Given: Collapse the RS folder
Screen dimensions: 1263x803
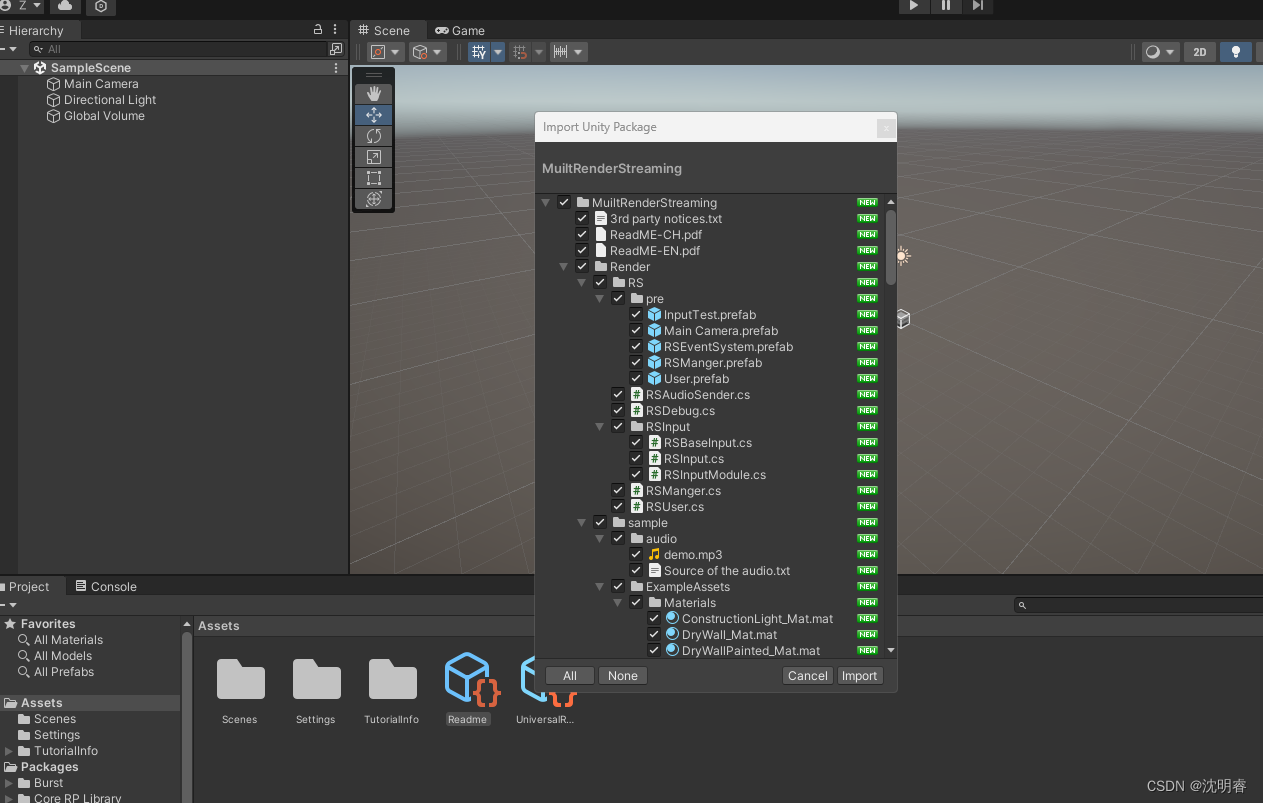Looking at the screenshot, I should pyautogui.click(x=582, y=283).
